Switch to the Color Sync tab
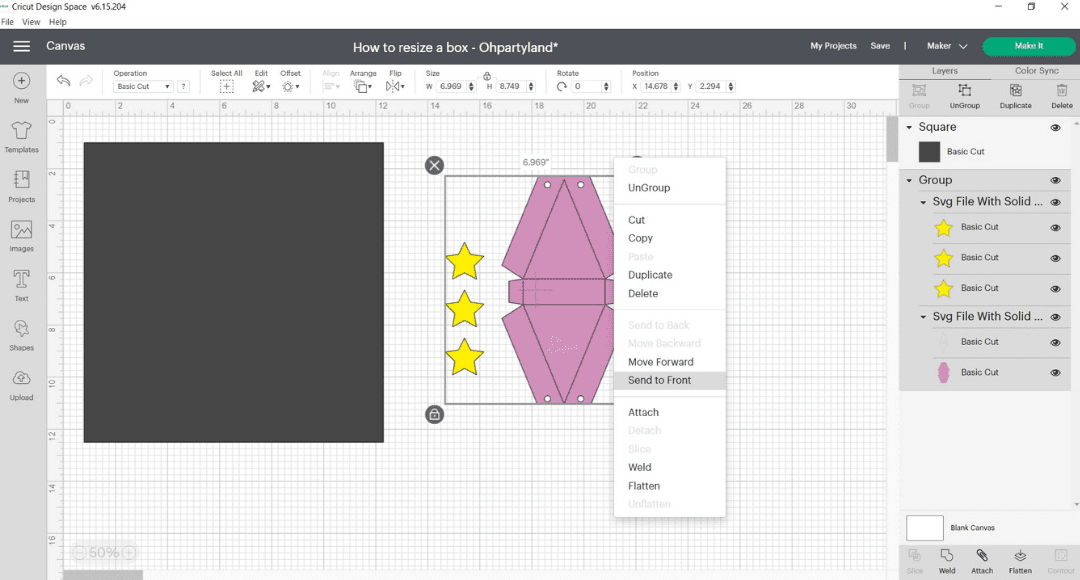 (1036, 71)
